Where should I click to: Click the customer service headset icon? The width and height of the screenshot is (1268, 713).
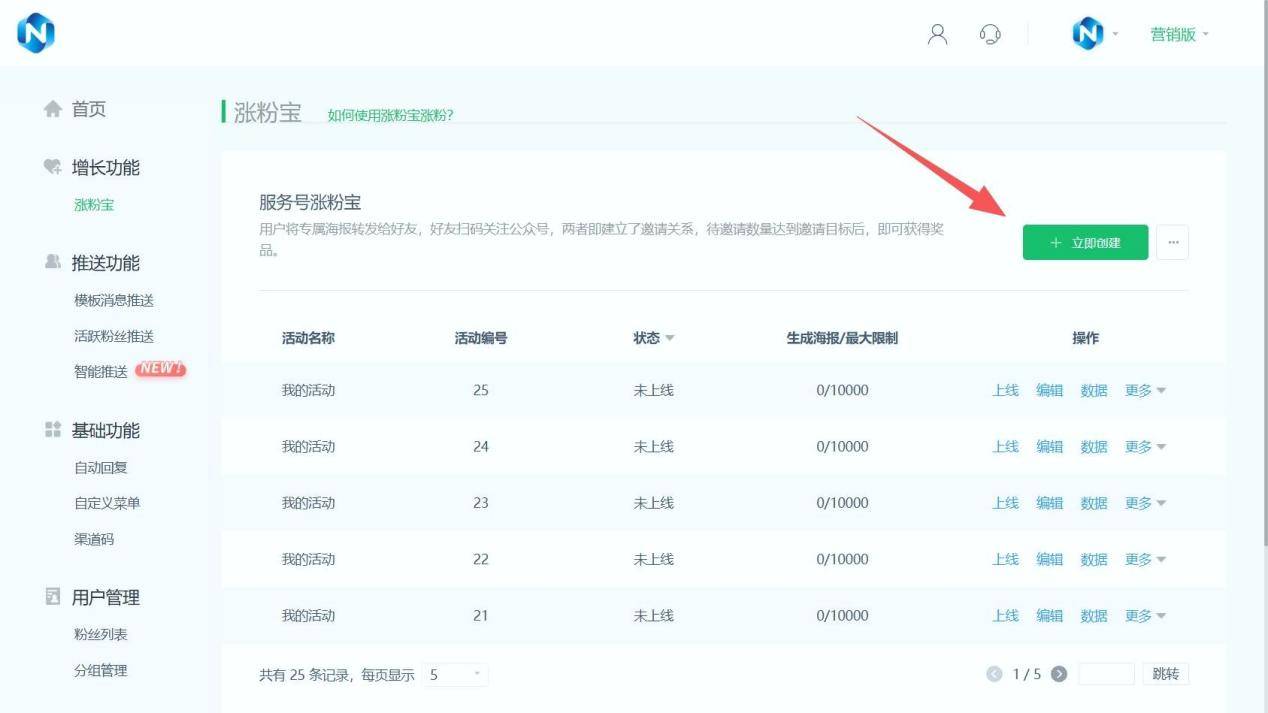click(x=990, y=34)
